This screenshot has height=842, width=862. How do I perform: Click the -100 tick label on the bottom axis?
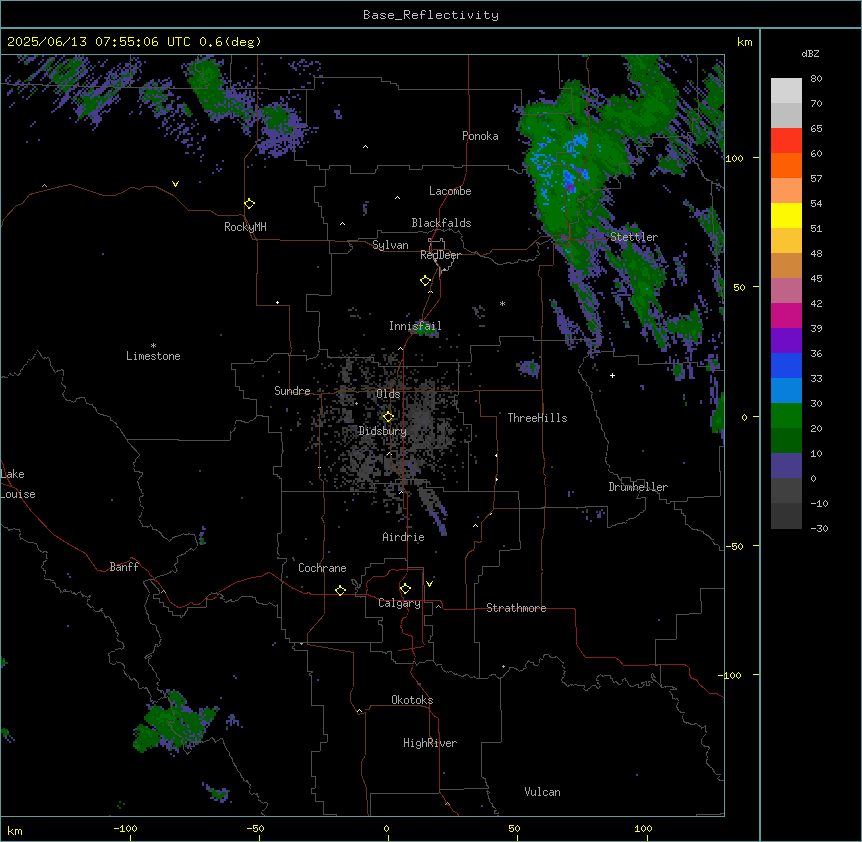(x=125, y=828)
